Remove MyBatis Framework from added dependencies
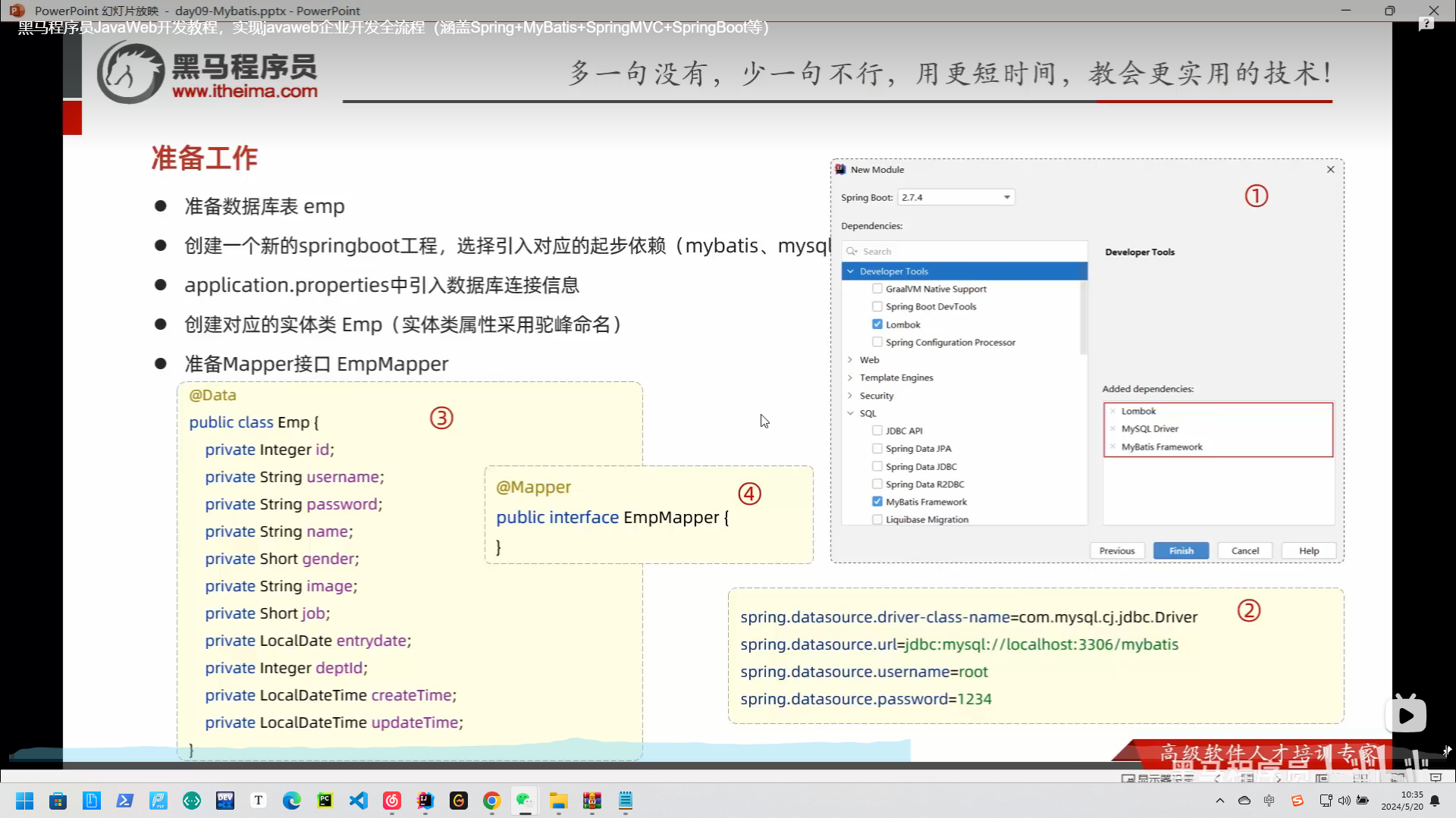This screenshot has width=1456, height=818. (1112, 447)
